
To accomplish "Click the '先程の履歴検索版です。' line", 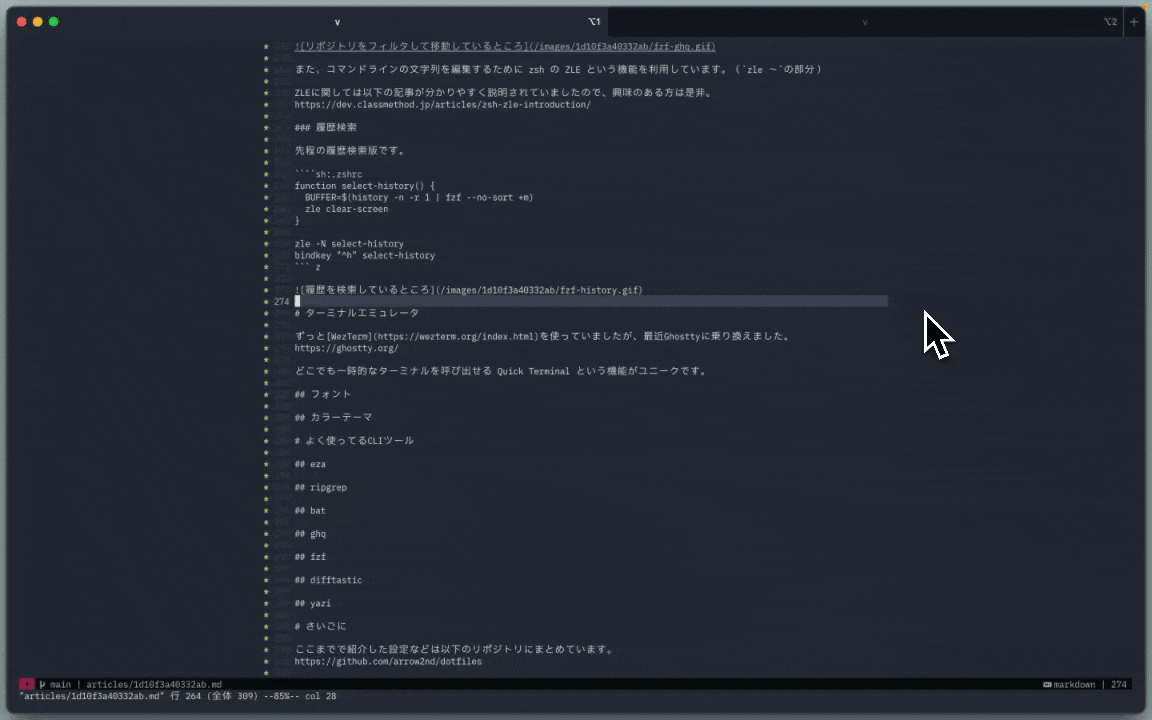I will point(350,151).
